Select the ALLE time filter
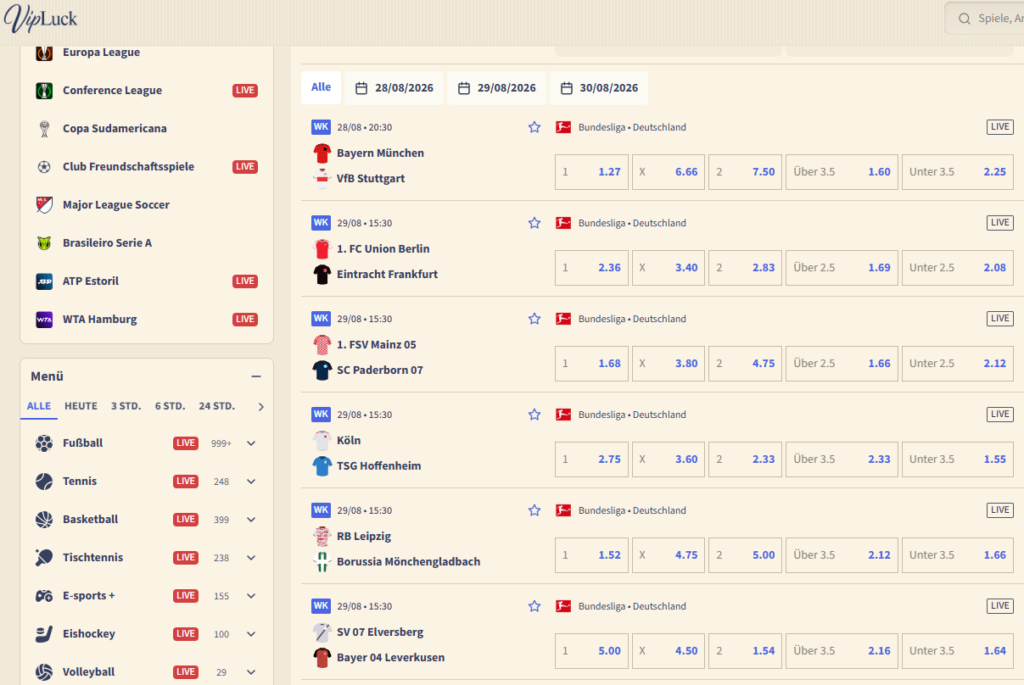This screenshot has height=685, width=1024. coord(39,406)
